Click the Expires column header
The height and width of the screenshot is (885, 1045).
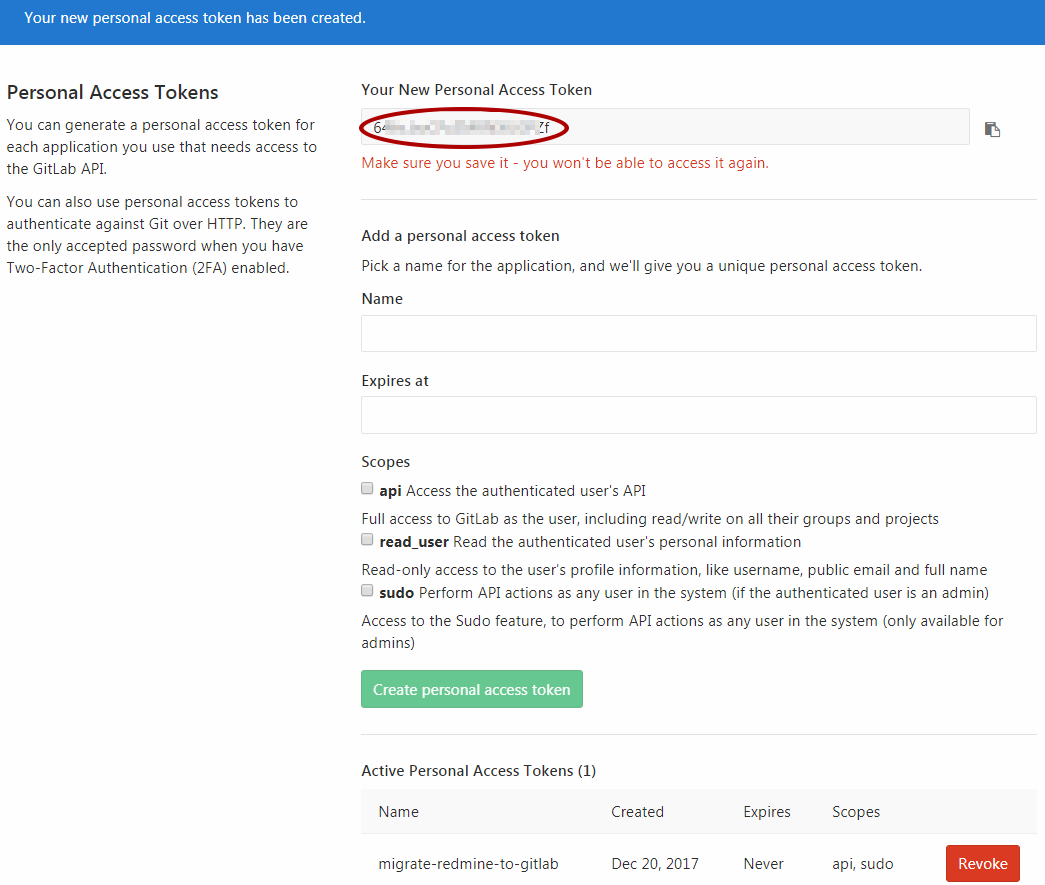tap(766, 811)
